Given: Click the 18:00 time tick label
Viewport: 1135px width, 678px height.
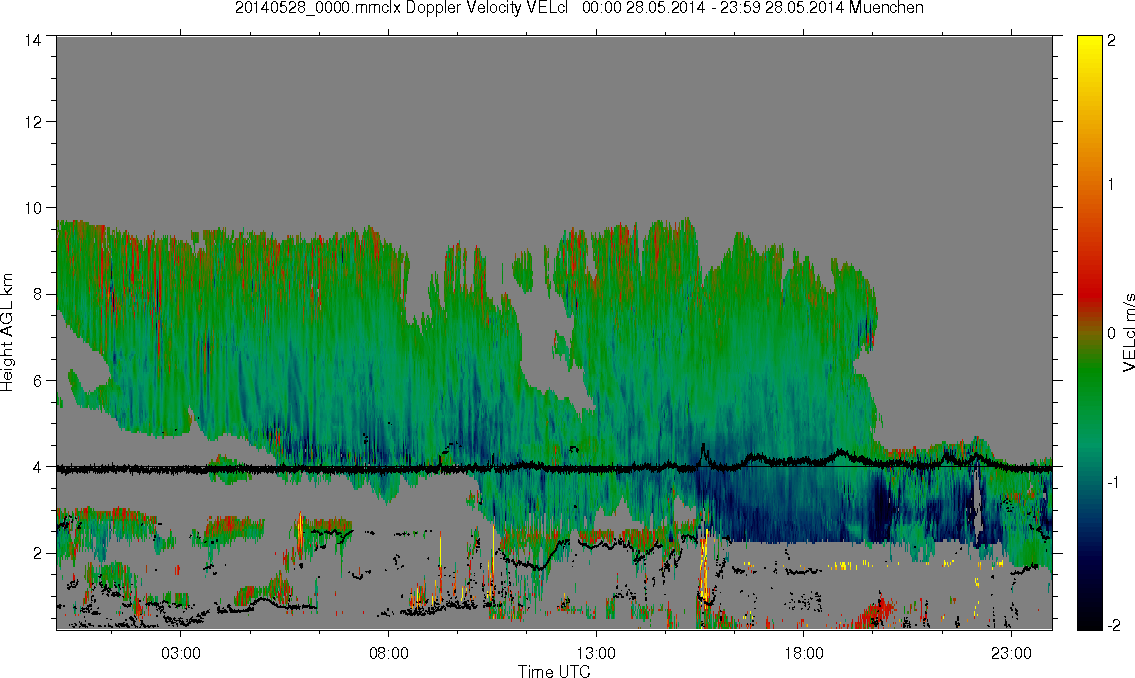Looking at the screenshot, I should [x=803, y=653].
